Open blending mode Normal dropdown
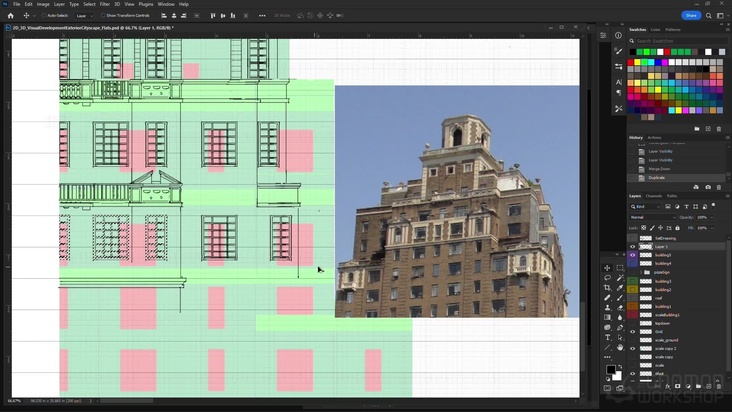 click(652, 217)
